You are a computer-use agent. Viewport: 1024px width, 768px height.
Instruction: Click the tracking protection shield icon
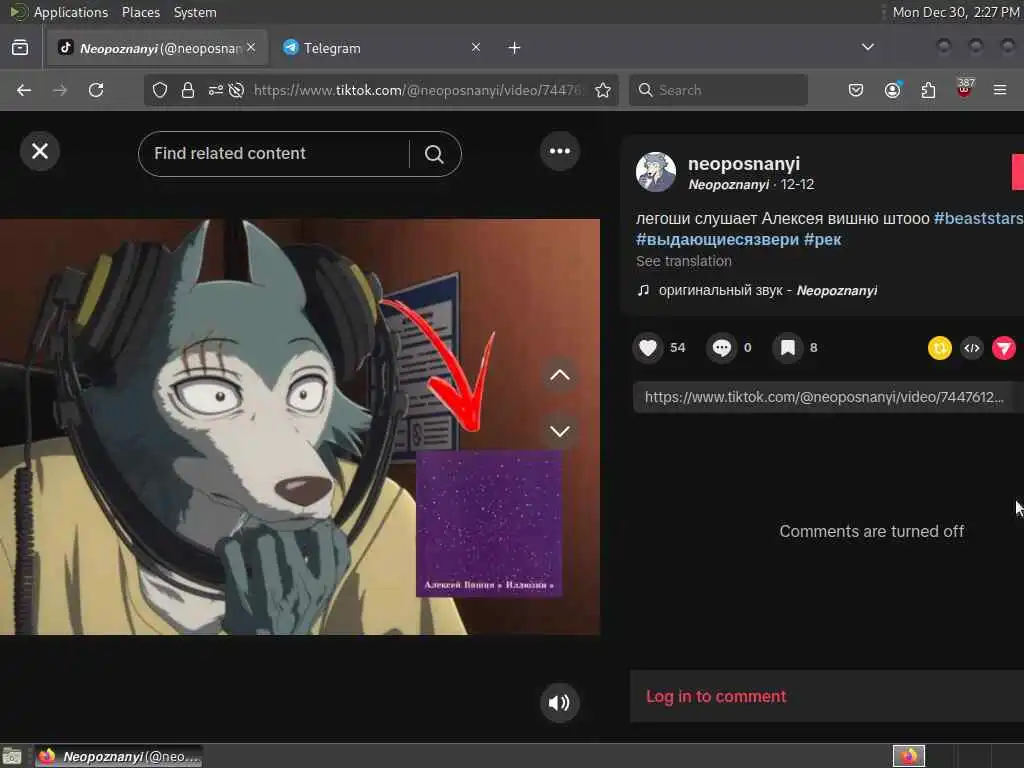point(160,90)
